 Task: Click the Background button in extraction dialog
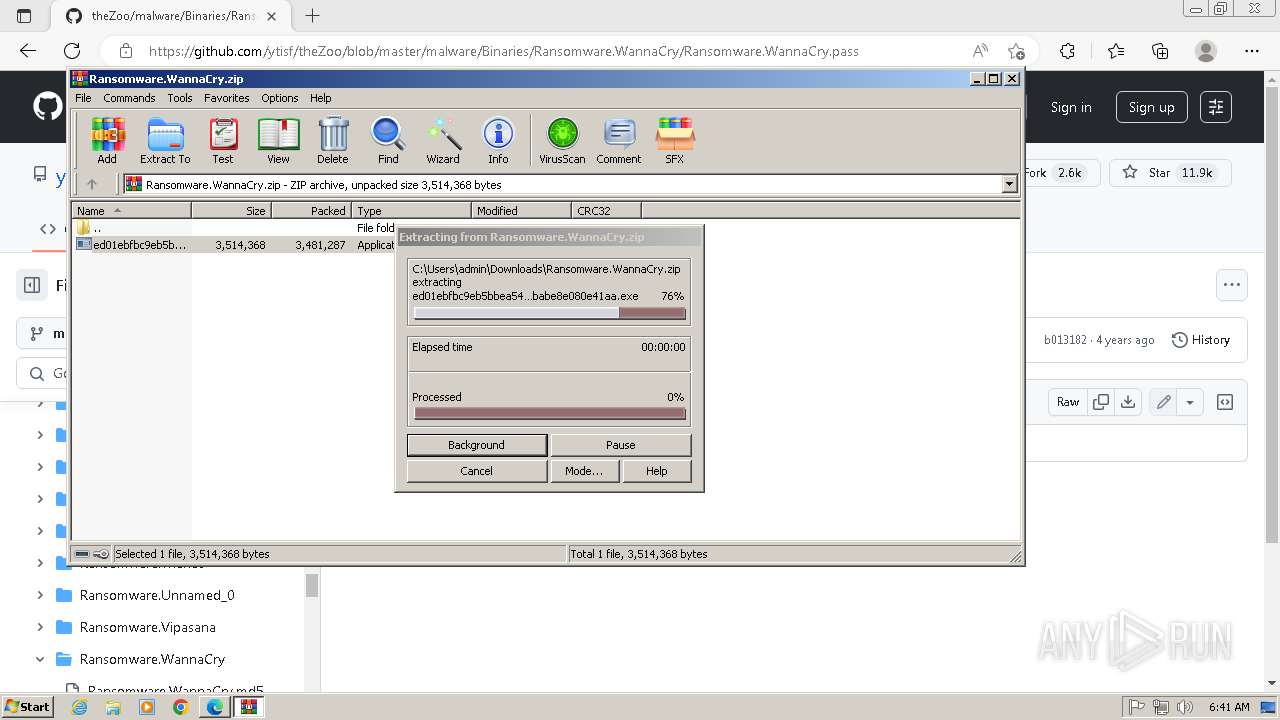coord(477,445)
